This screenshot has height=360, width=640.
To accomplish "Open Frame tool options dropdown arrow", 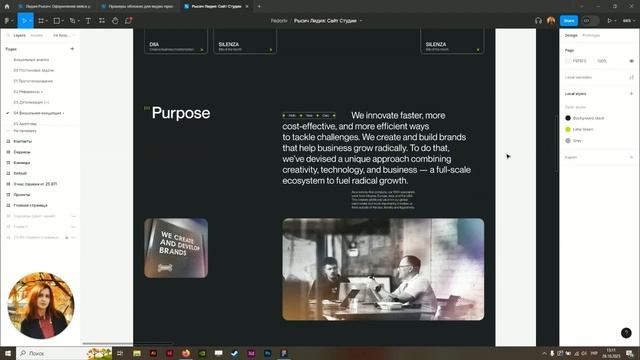I will point(47,21).
